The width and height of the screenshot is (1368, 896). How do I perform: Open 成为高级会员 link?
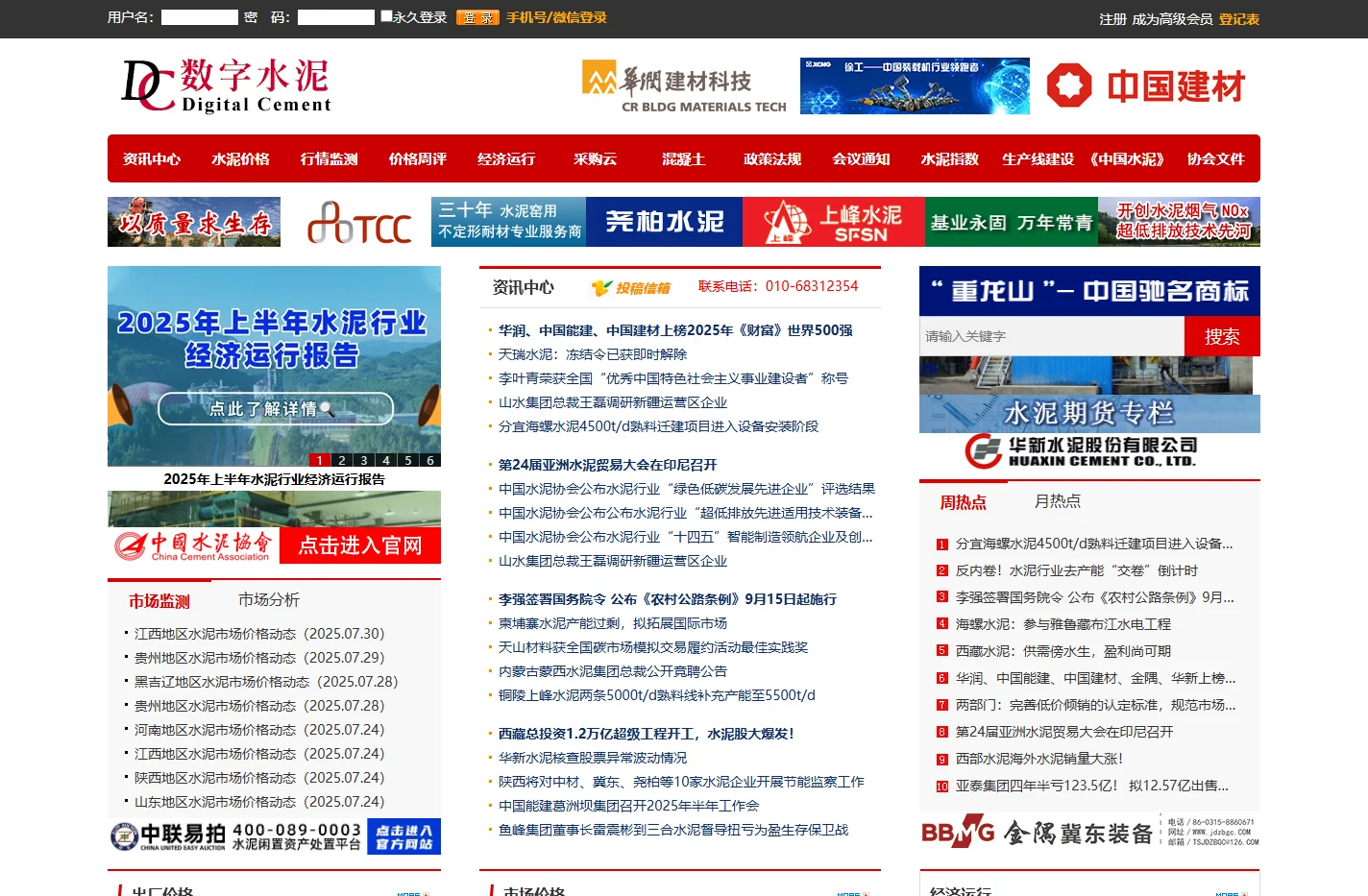click(x=1172, y=19)
